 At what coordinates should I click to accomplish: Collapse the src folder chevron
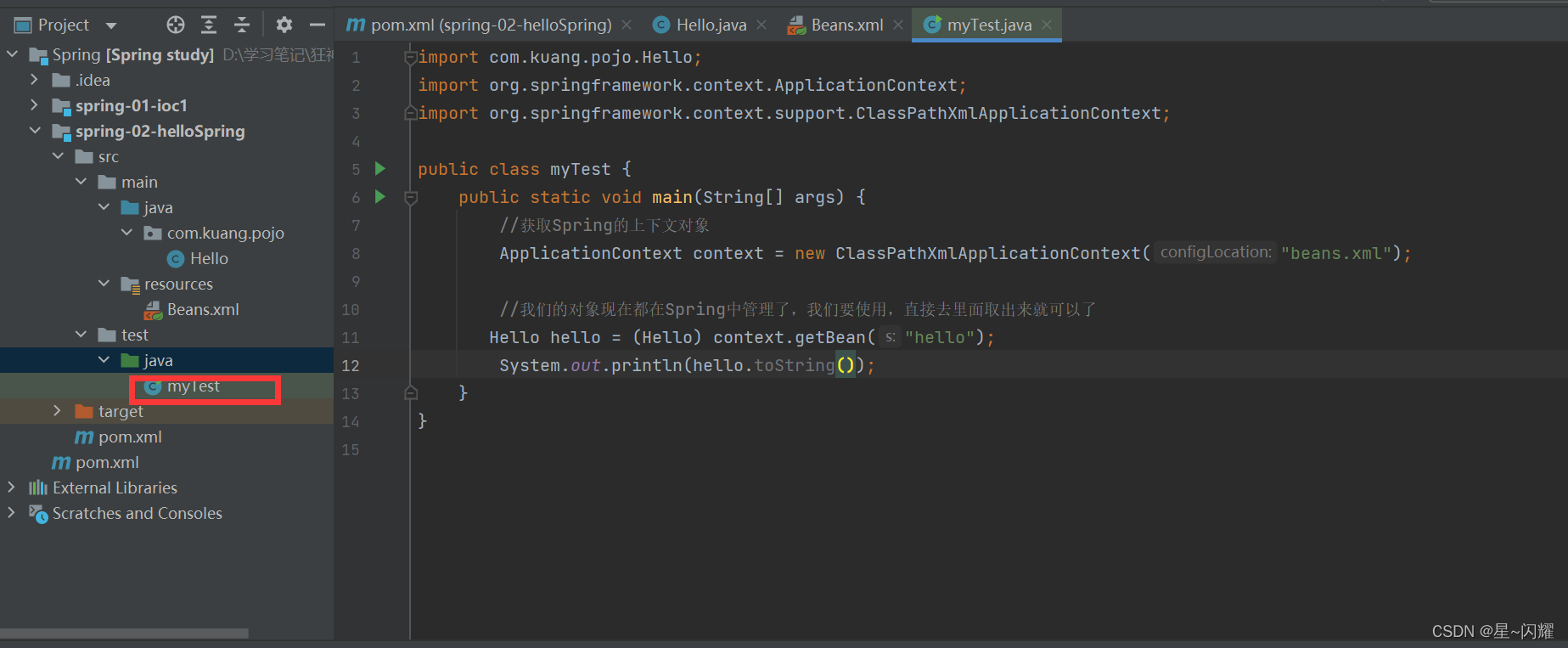pos(58,156)
